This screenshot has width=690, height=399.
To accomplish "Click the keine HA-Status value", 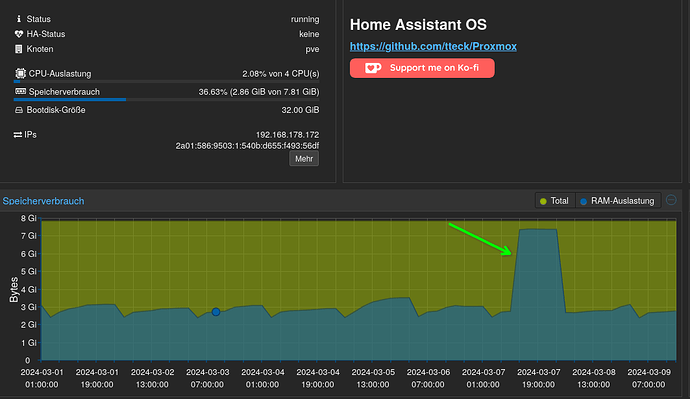I will pyautogui.click(x=309, y=34).
